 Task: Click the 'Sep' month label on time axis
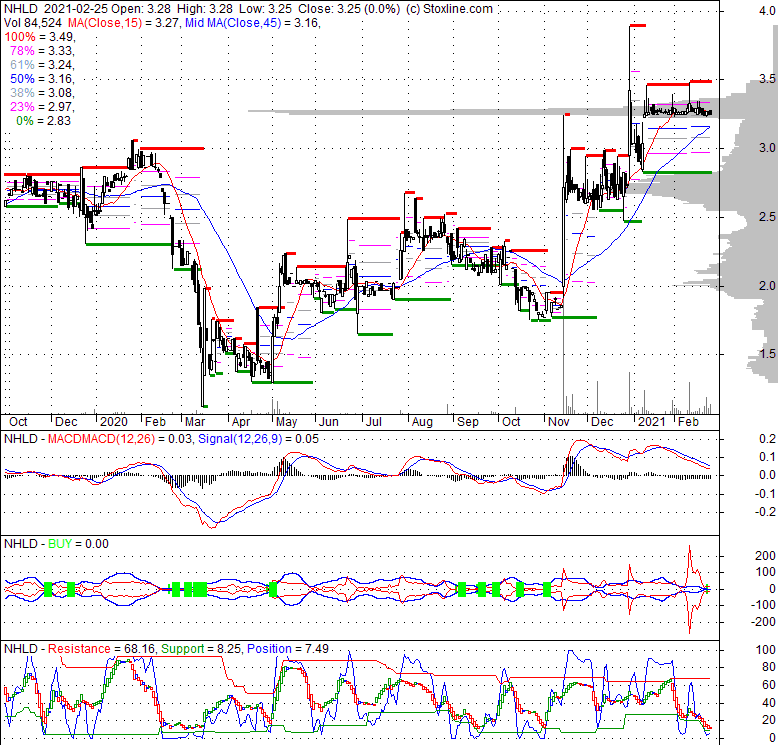[468, 422]
